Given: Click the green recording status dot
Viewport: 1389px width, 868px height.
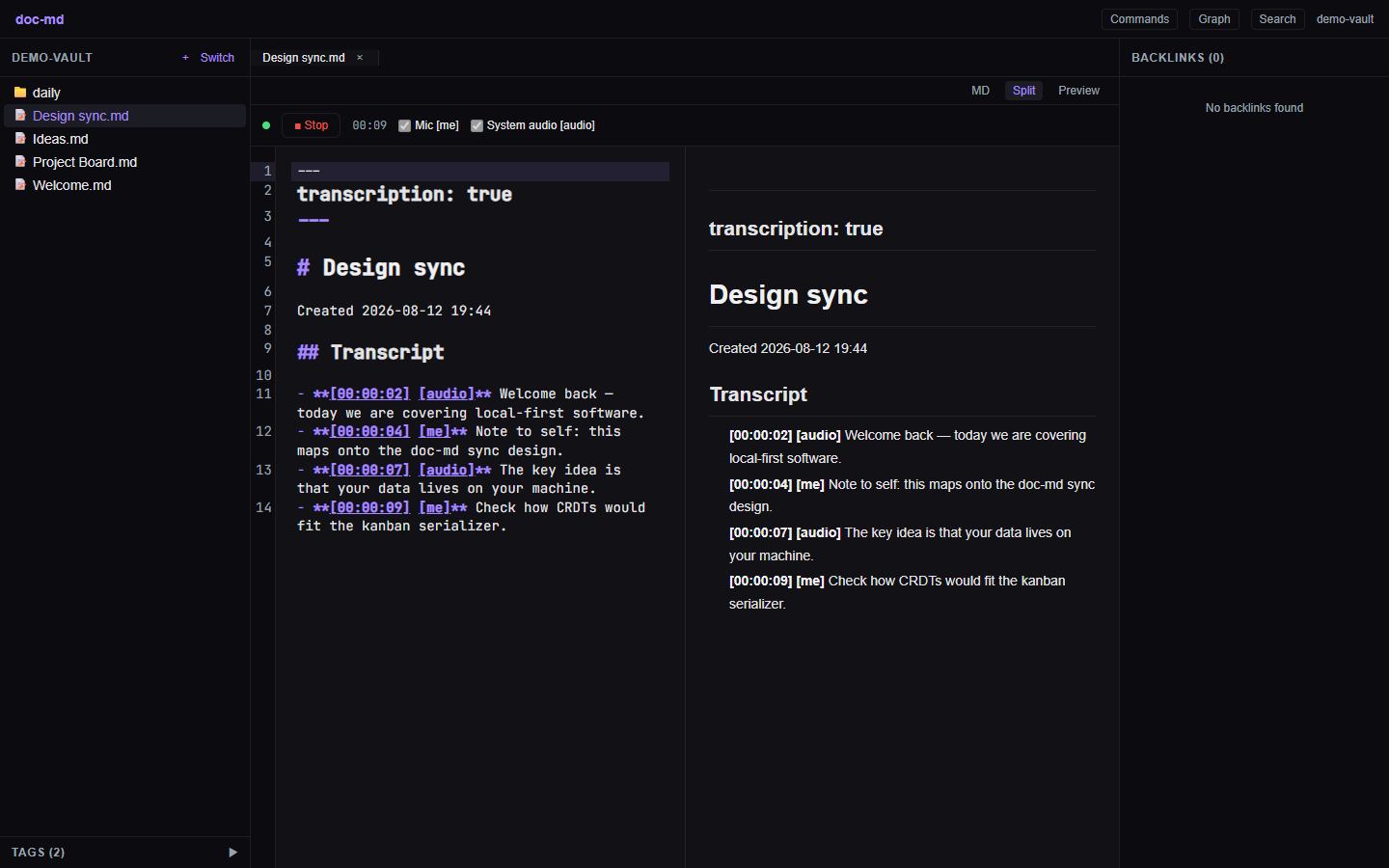Looking at the screenshot, I should click(x=266, y=125).
